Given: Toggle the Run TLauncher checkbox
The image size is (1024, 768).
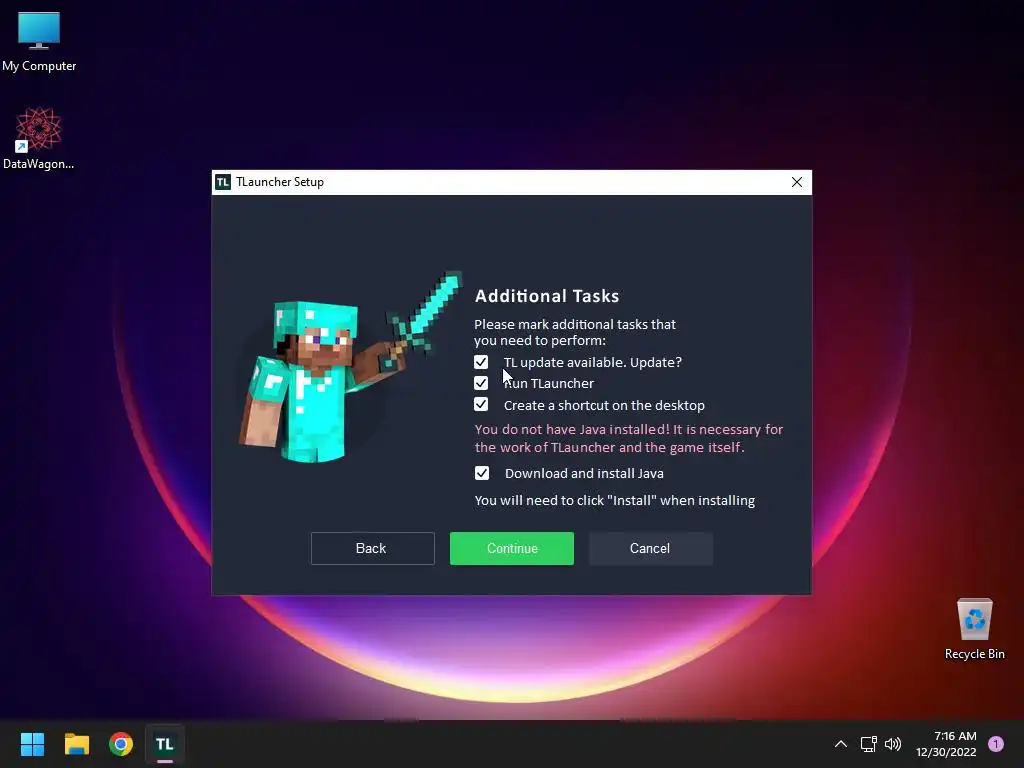Looking at the screenshot, I should (481, 383).
